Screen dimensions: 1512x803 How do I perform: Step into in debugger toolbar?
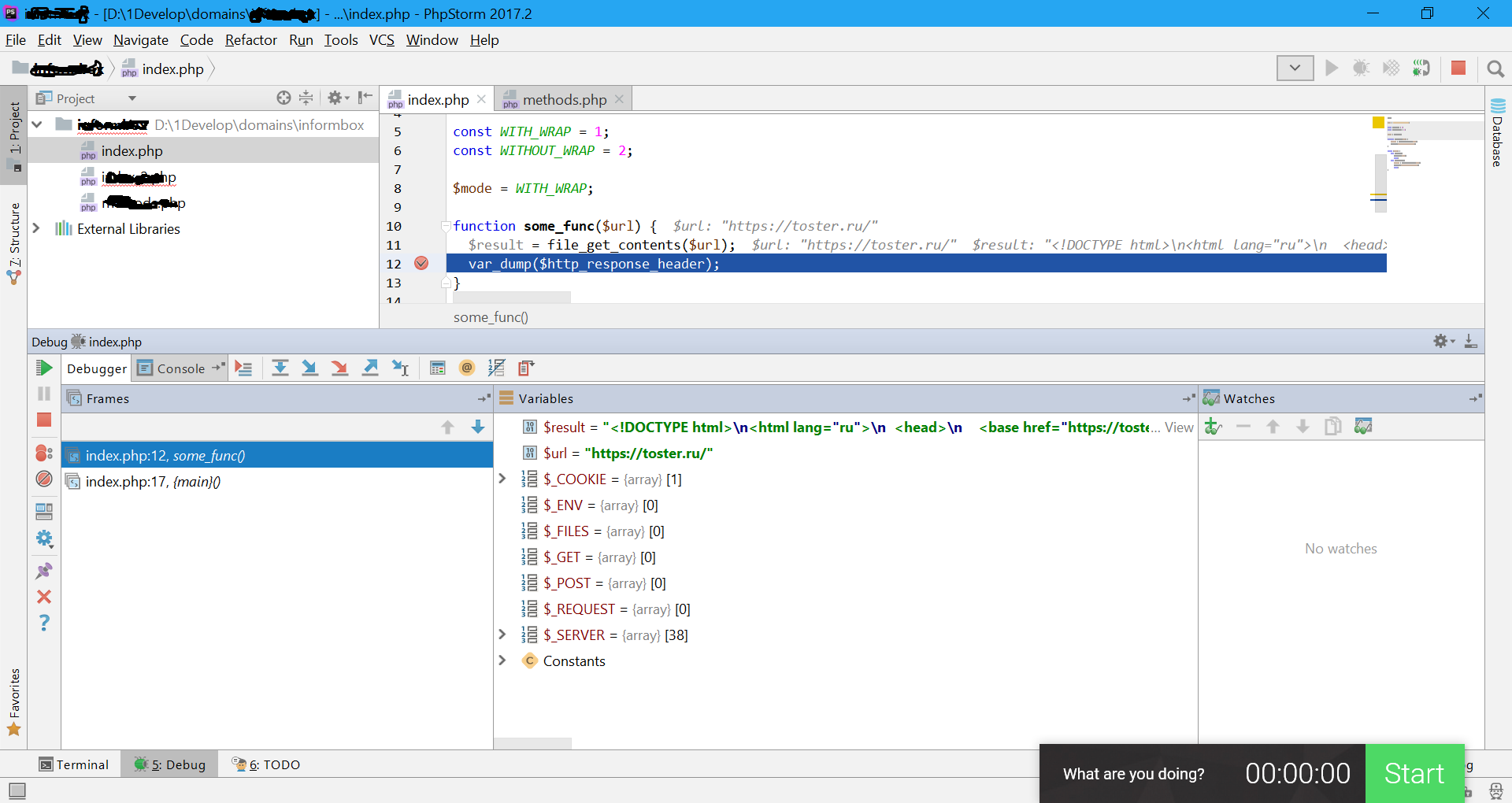[x=310, y=368]
